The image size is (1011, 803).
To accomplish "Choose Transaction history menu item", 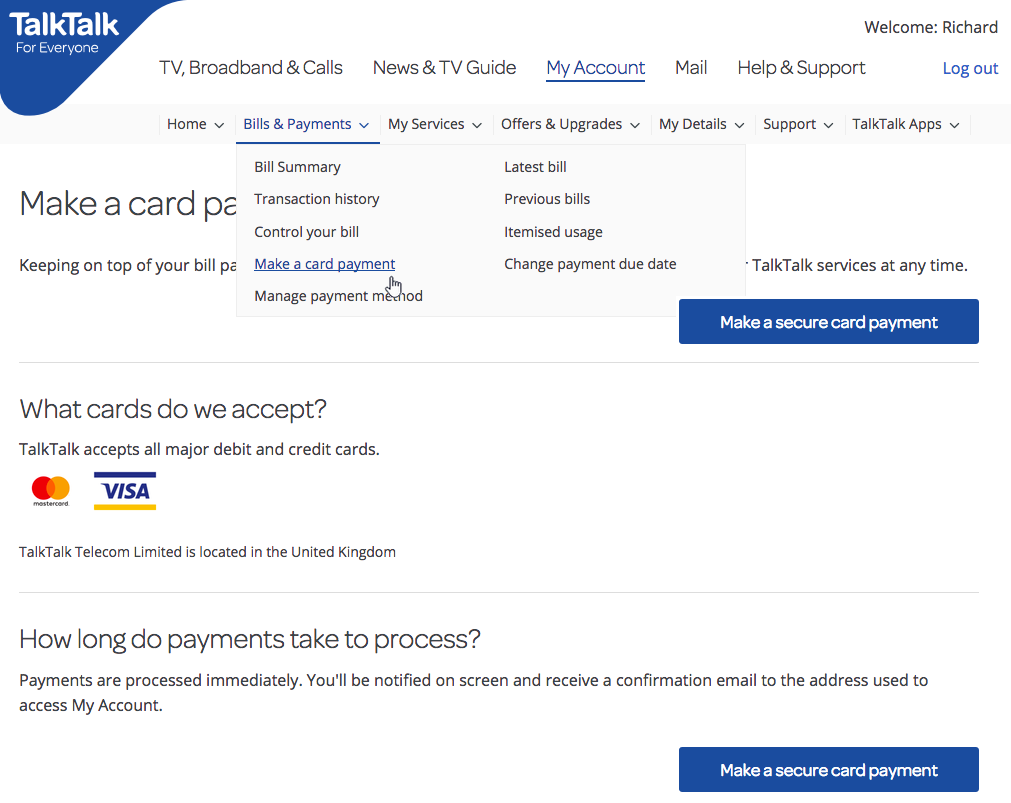I will [x=316, y=199].
